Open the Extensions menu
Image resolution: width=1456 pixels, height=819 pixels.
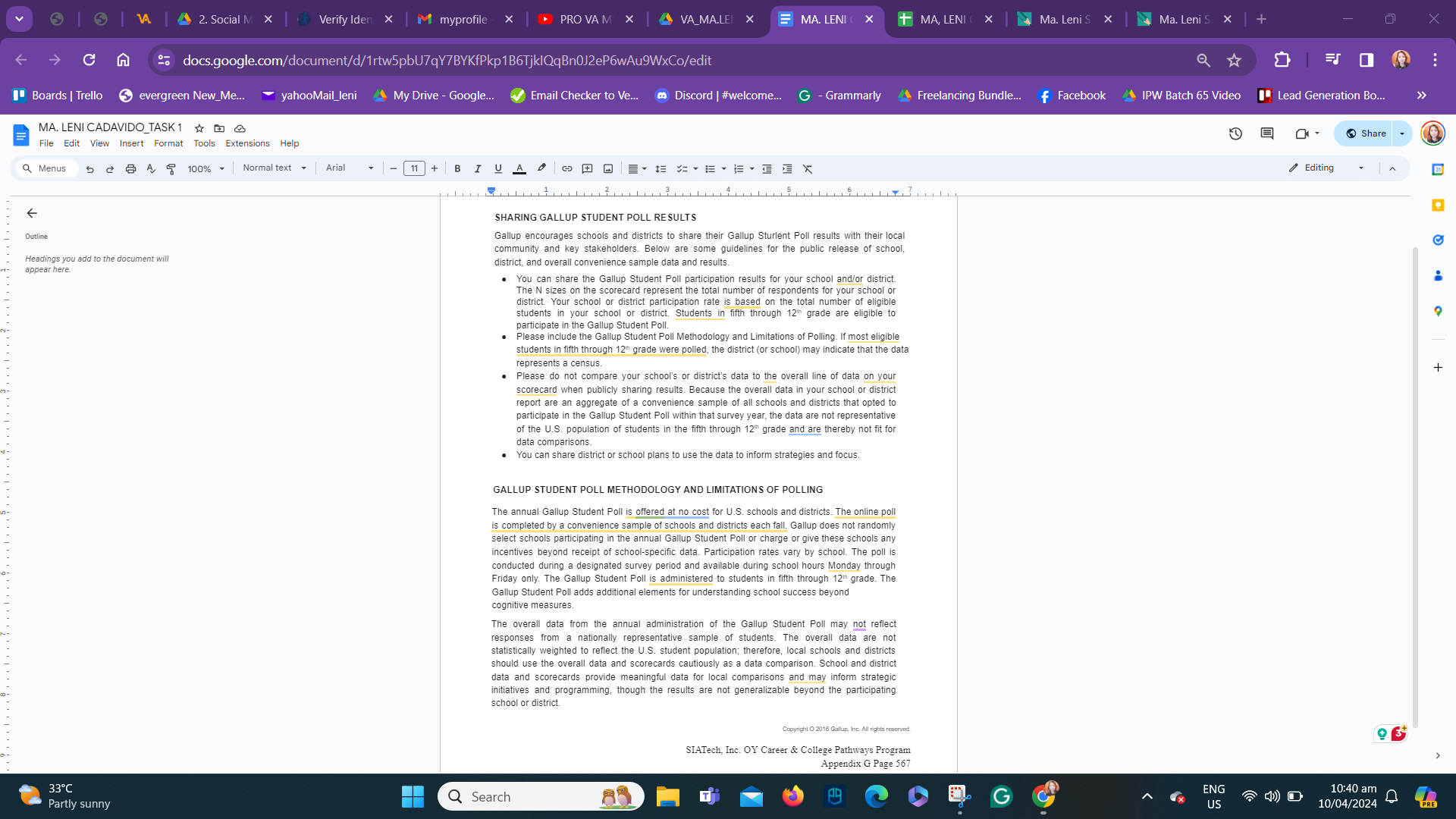247,143
